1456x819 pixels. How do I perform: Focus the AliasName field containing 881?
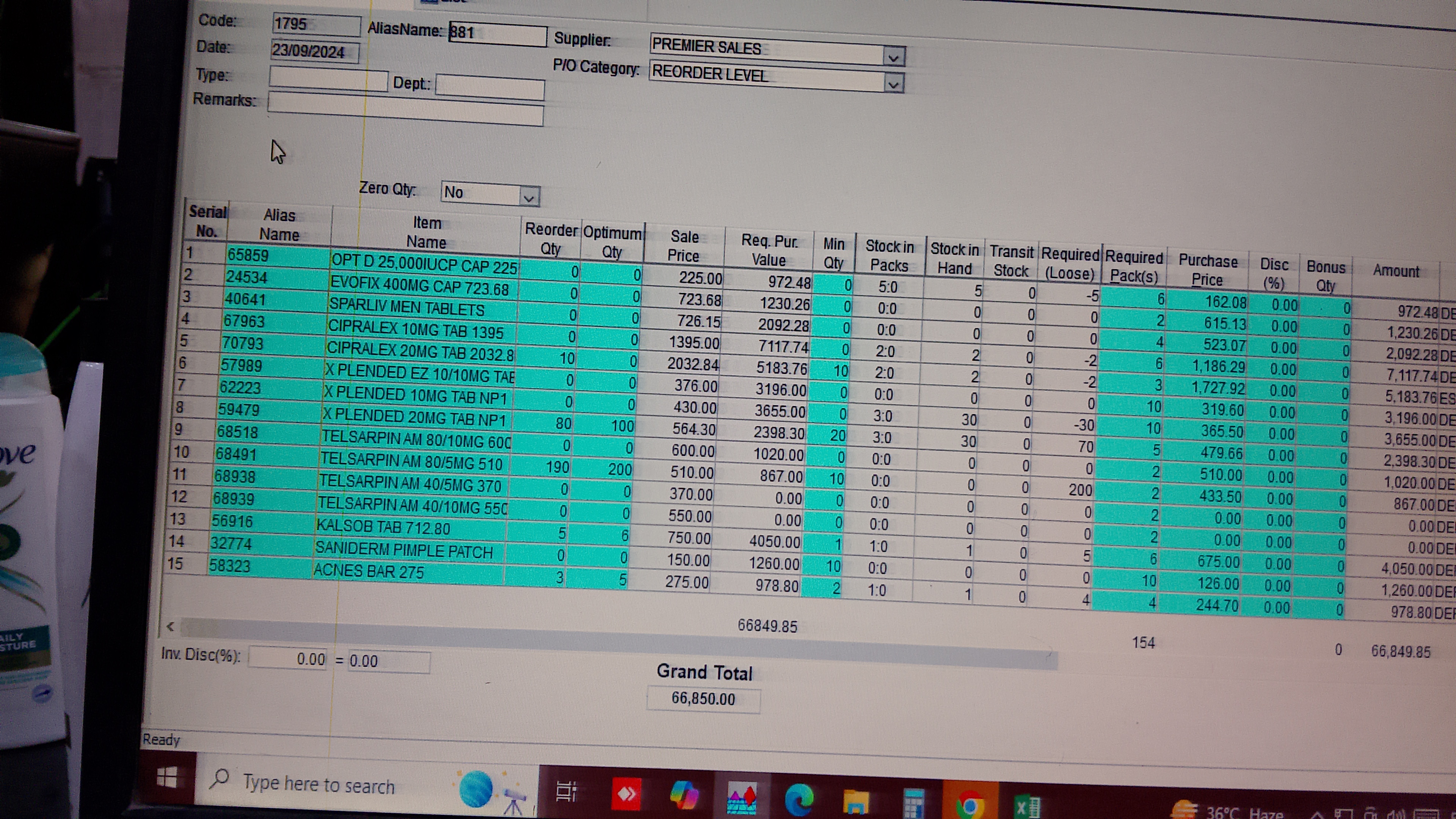point(497,34)
